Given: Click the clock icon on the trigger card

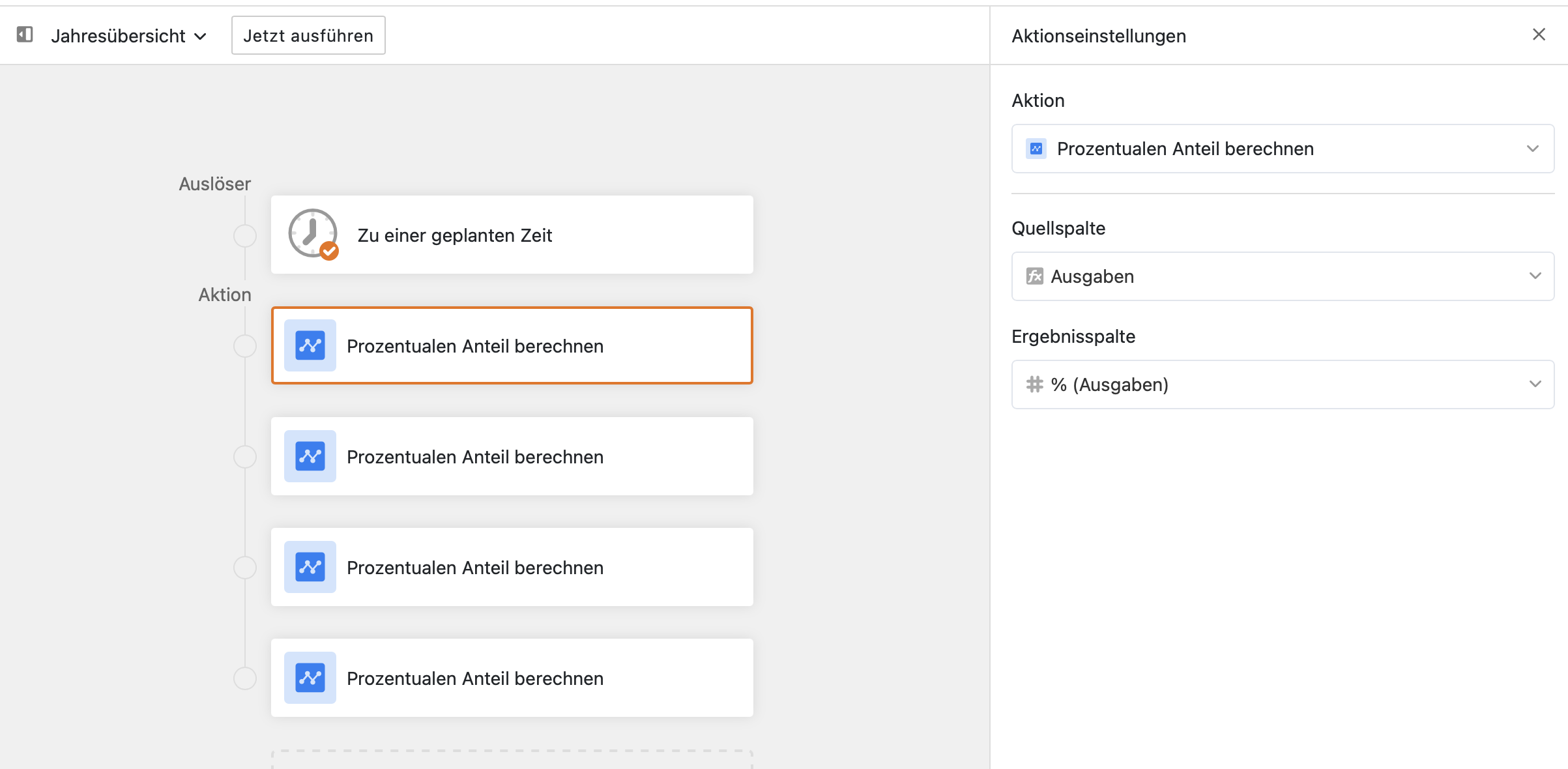Looking at the screenshot, I should pyautogui.click(x=313, y=234).
